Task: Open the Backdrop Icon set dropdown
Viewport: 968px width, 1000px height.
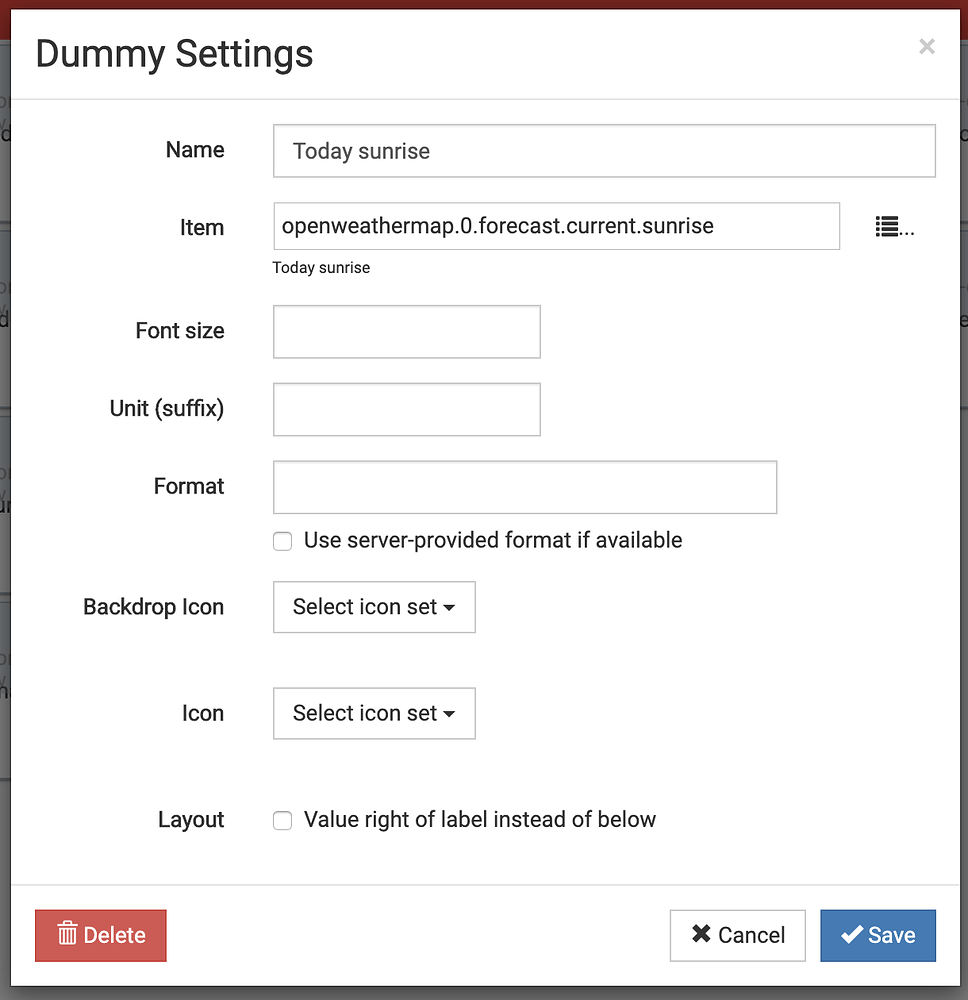Action: click(373, 607)
